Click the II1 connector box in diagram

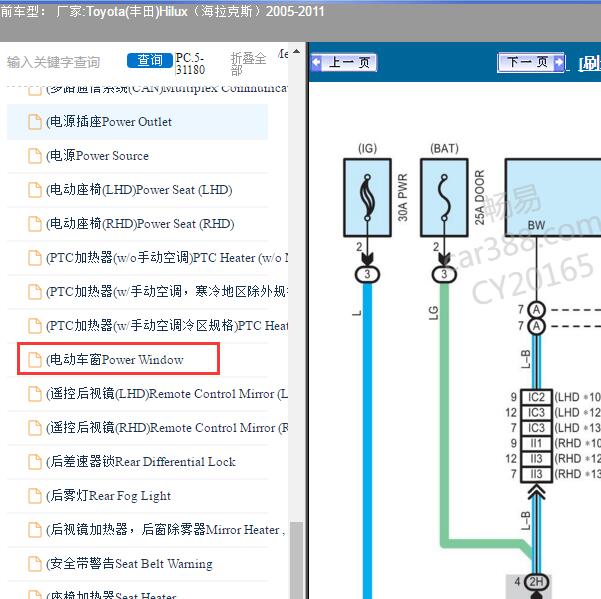(x=536, y=443)
